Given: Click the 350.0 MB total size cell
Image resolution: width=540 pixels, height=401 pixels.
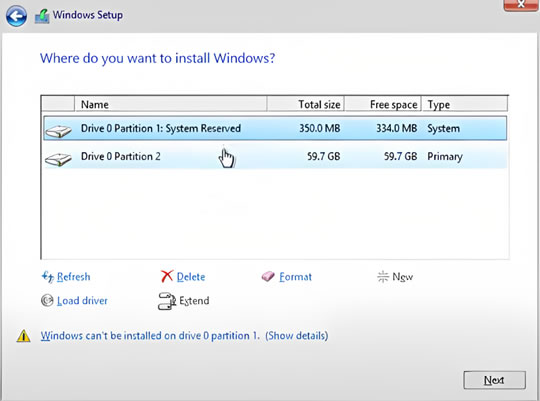Looking at the screenshot, I should (320, 128).
